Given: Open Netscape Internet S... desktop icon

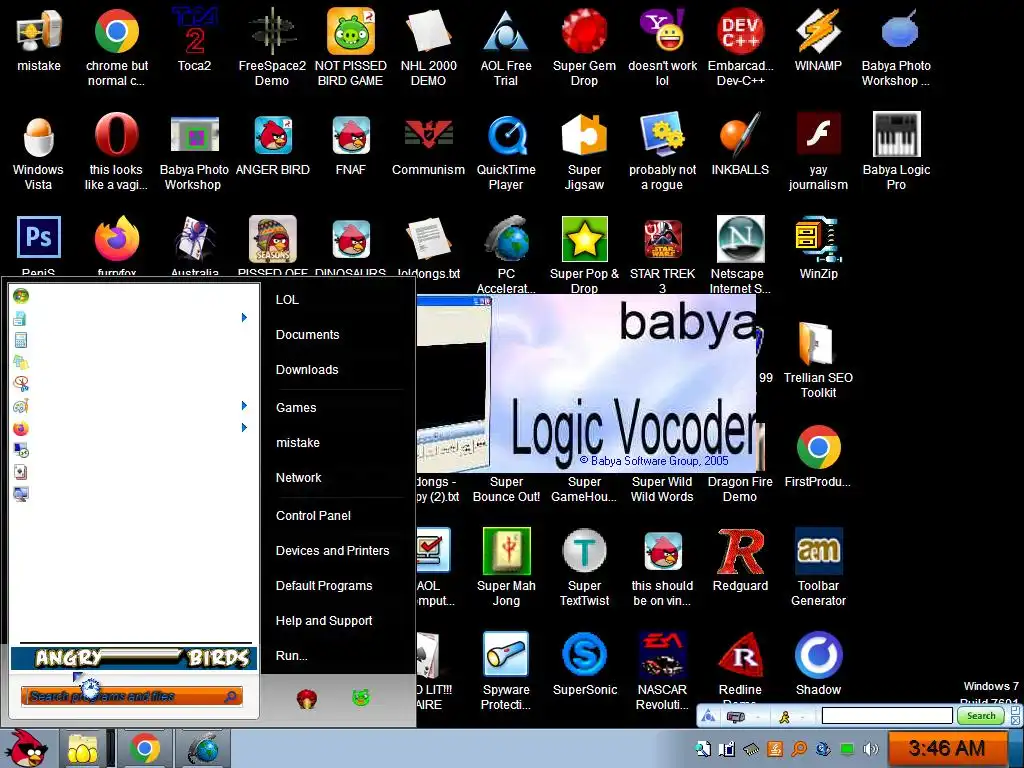Looking at the screenshot, I should tap(740, 239).
